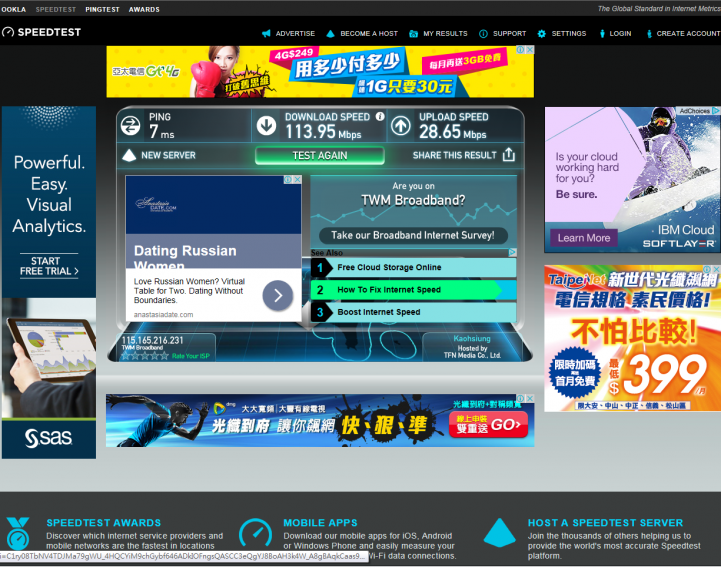Click the ping arrows icon
Image resolution: width=721 pixels, height=568 pixels.
point(131,126)
